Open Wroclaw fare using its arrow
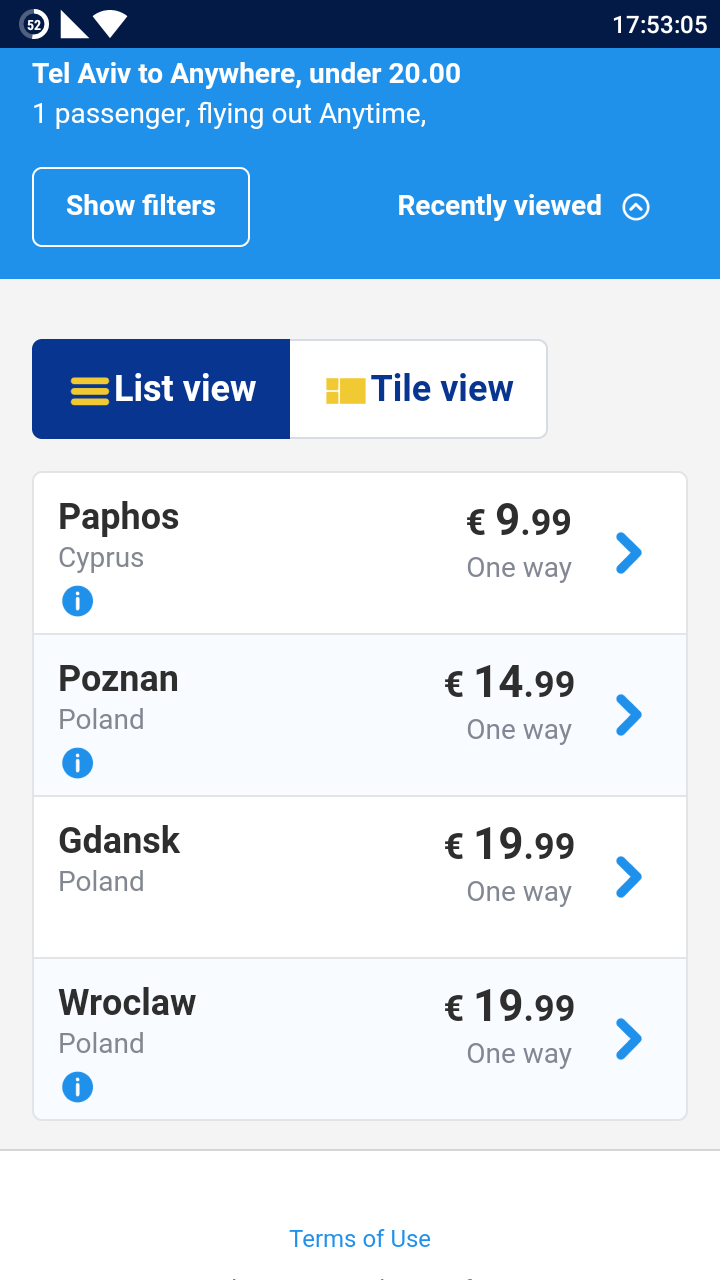 (628, 1039)
